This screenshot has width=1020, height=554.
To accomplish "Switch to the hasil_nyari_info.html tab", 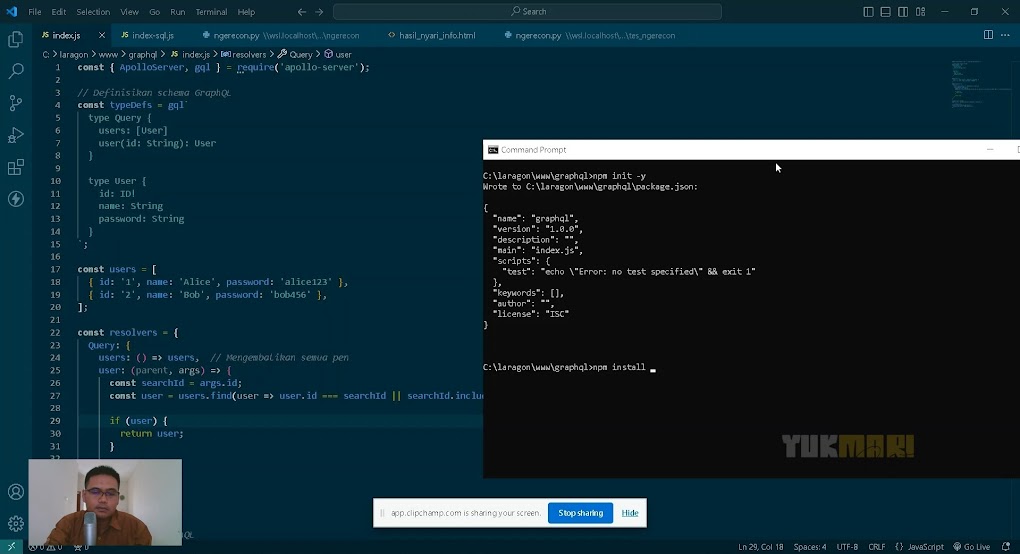I will [431, 35].
